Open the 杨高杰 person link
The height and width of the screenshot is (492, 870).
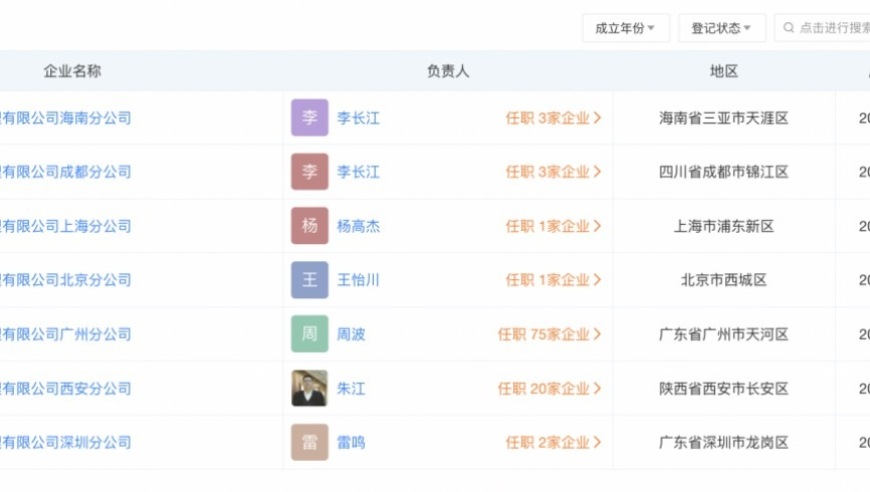358,226
